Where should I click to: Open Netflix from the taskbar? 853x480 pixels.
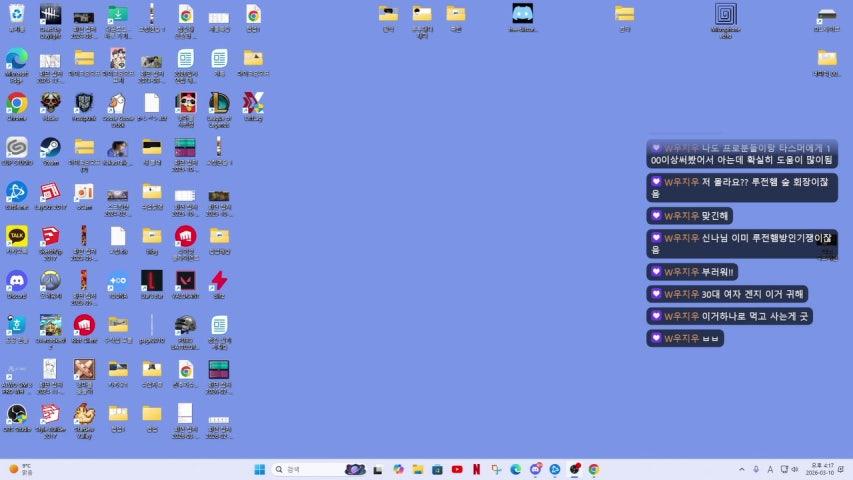pos(477,469)
